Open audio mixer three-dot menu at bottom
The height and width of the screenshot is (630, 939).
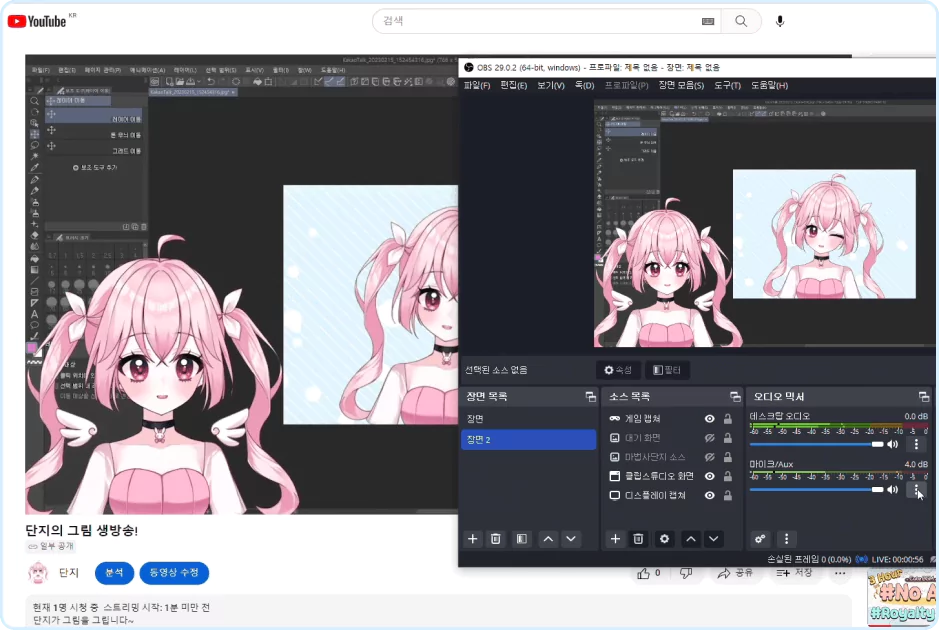click(786, 539)
